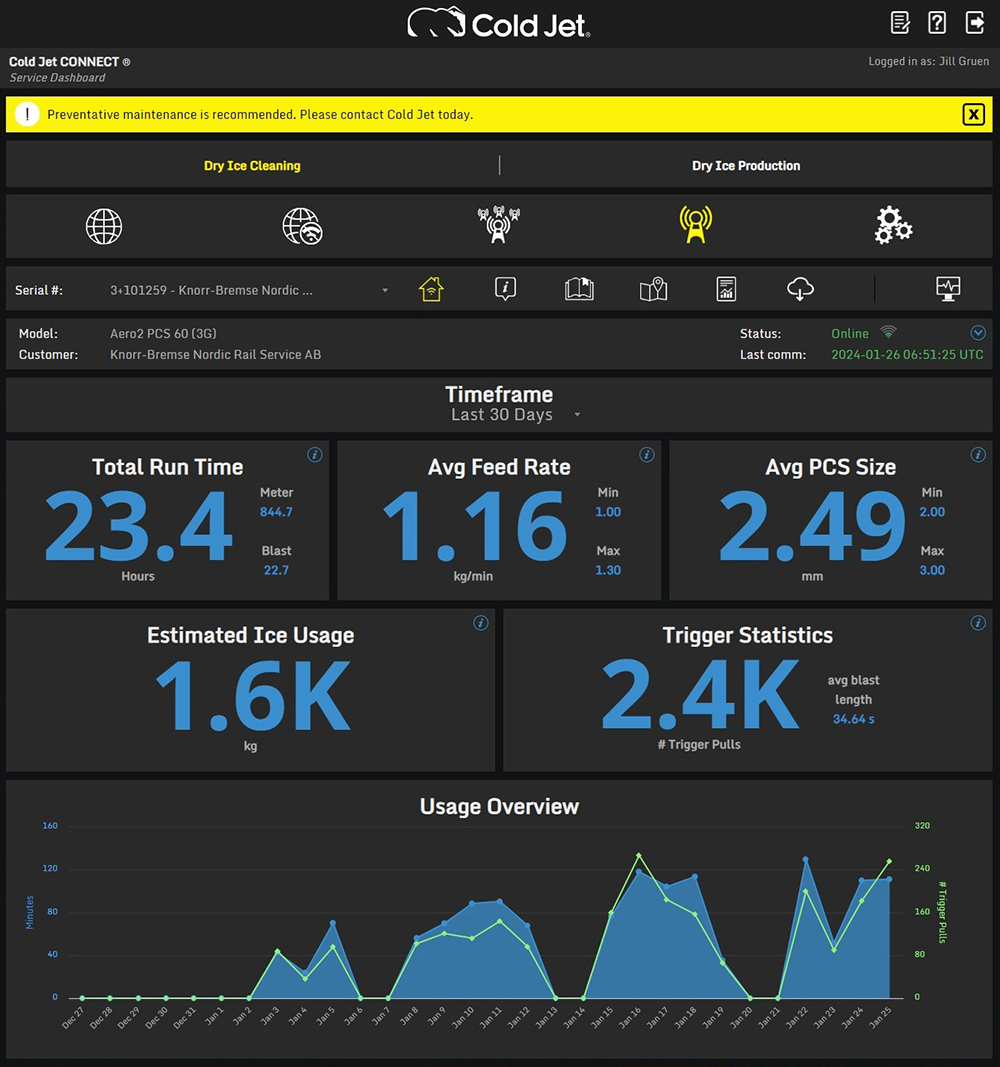The height and width of the screenshot is (1067, 1000).
Task: Click the wifi signal icon beside Online
Action: click(x=888, y=332)
